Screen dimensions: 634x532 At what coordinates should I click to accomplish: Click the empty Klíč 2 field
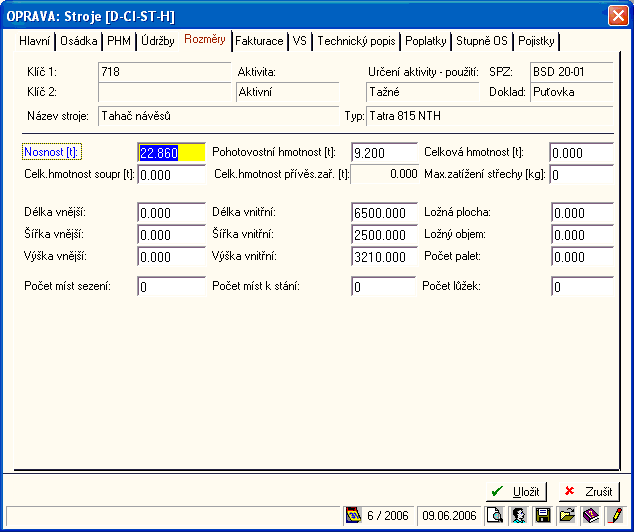[x=165, y=92]
